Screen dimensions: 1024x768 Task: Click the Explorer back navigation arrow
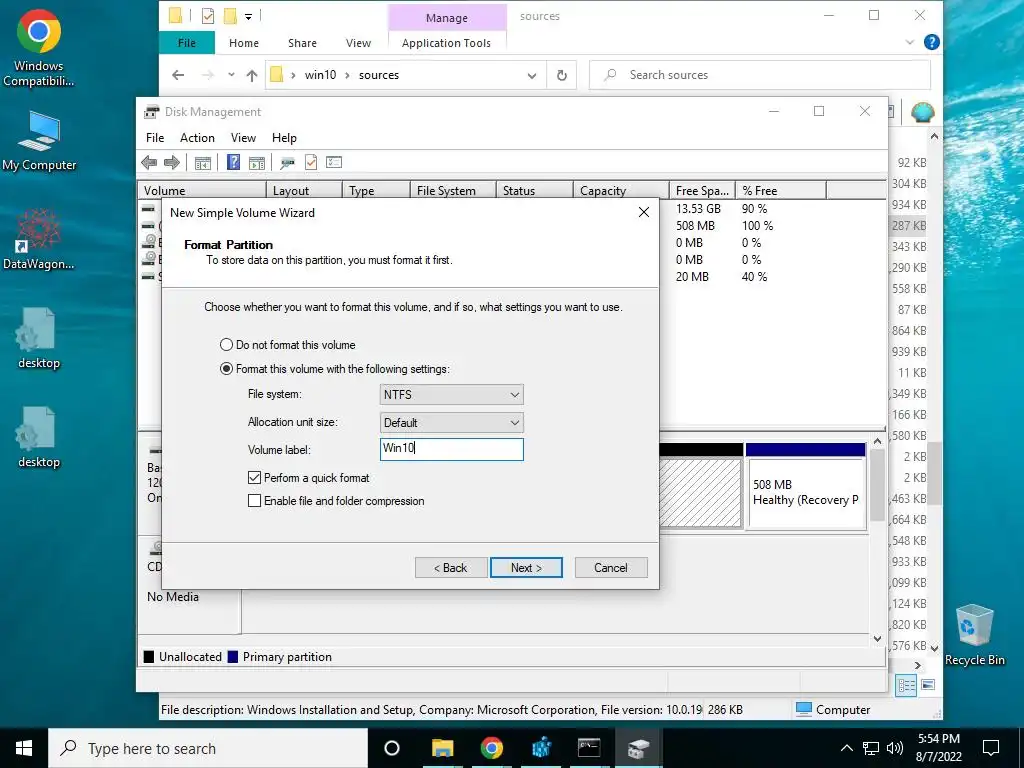[x=178, y=75]
